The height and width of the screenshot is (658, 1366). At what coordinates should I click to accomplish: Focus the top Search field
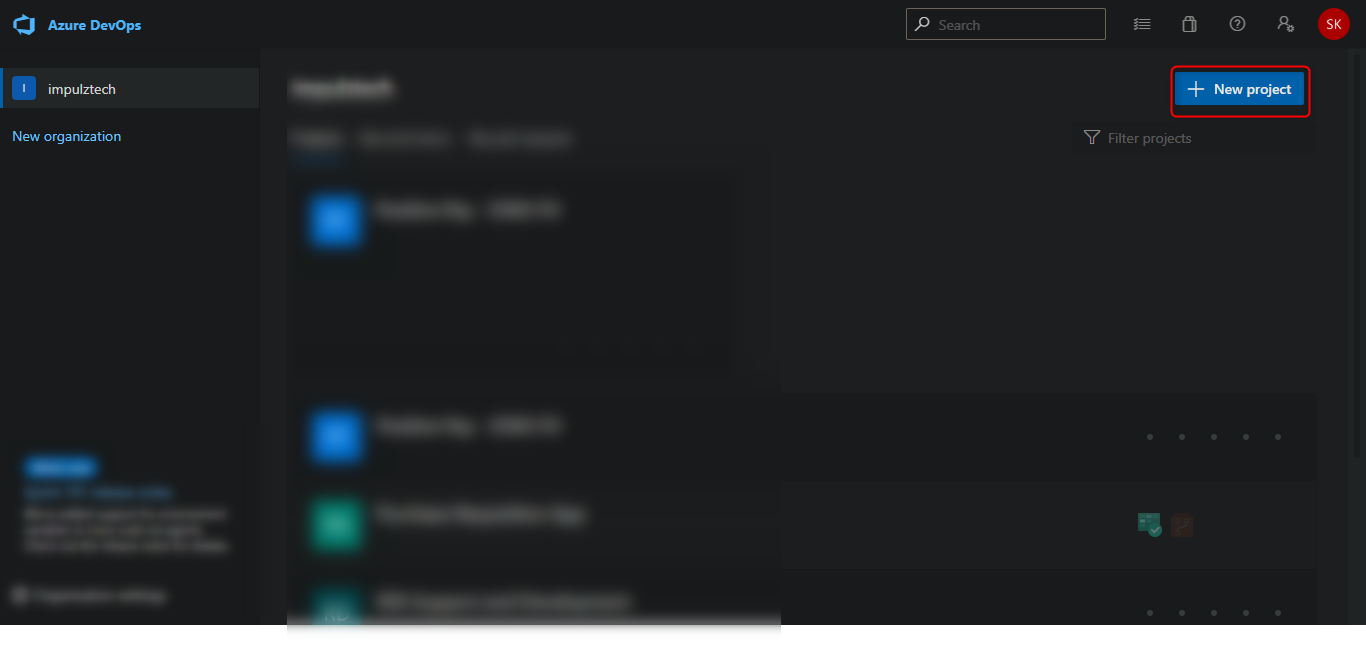pos(1006,24)
